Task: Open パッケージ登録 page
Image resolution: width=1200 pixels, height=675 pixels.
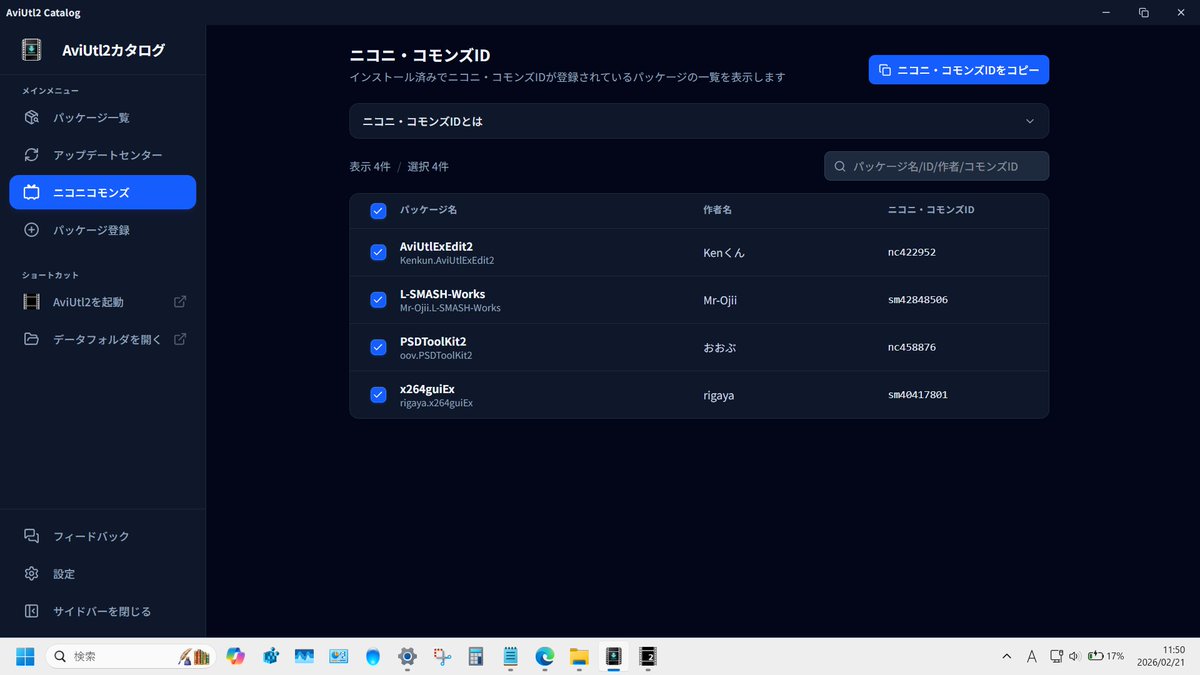Action: pos(102,230)
